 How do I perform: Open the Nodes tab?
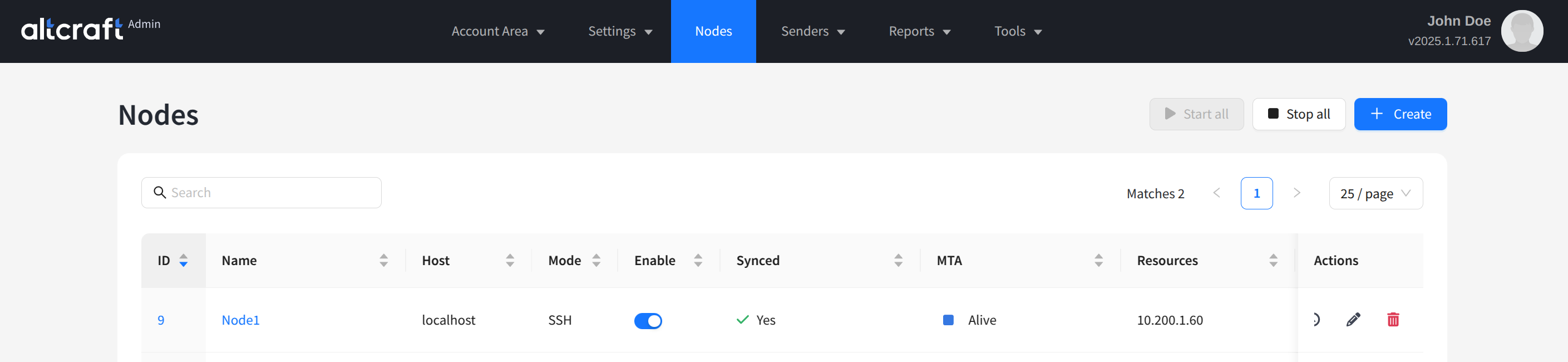[713, 31]
